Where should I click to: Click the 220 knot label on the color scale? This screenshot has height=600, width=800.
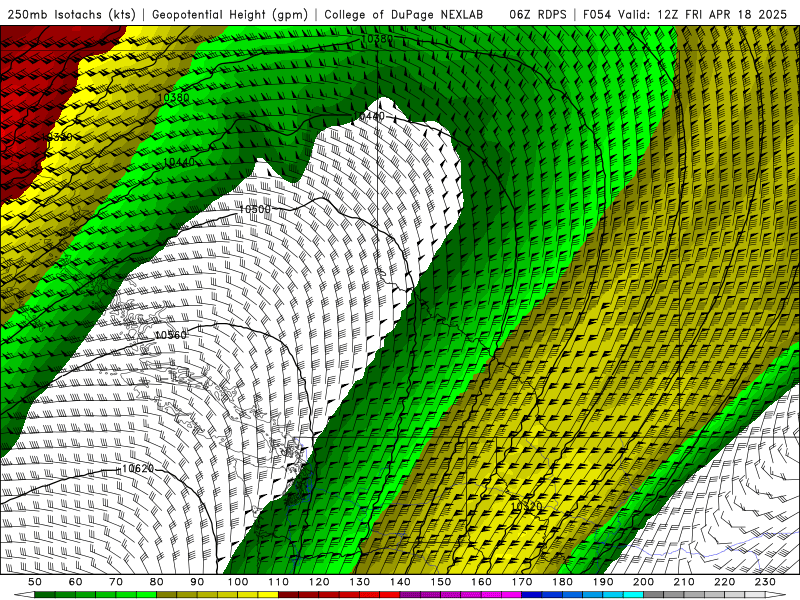[x=725, y=582]
